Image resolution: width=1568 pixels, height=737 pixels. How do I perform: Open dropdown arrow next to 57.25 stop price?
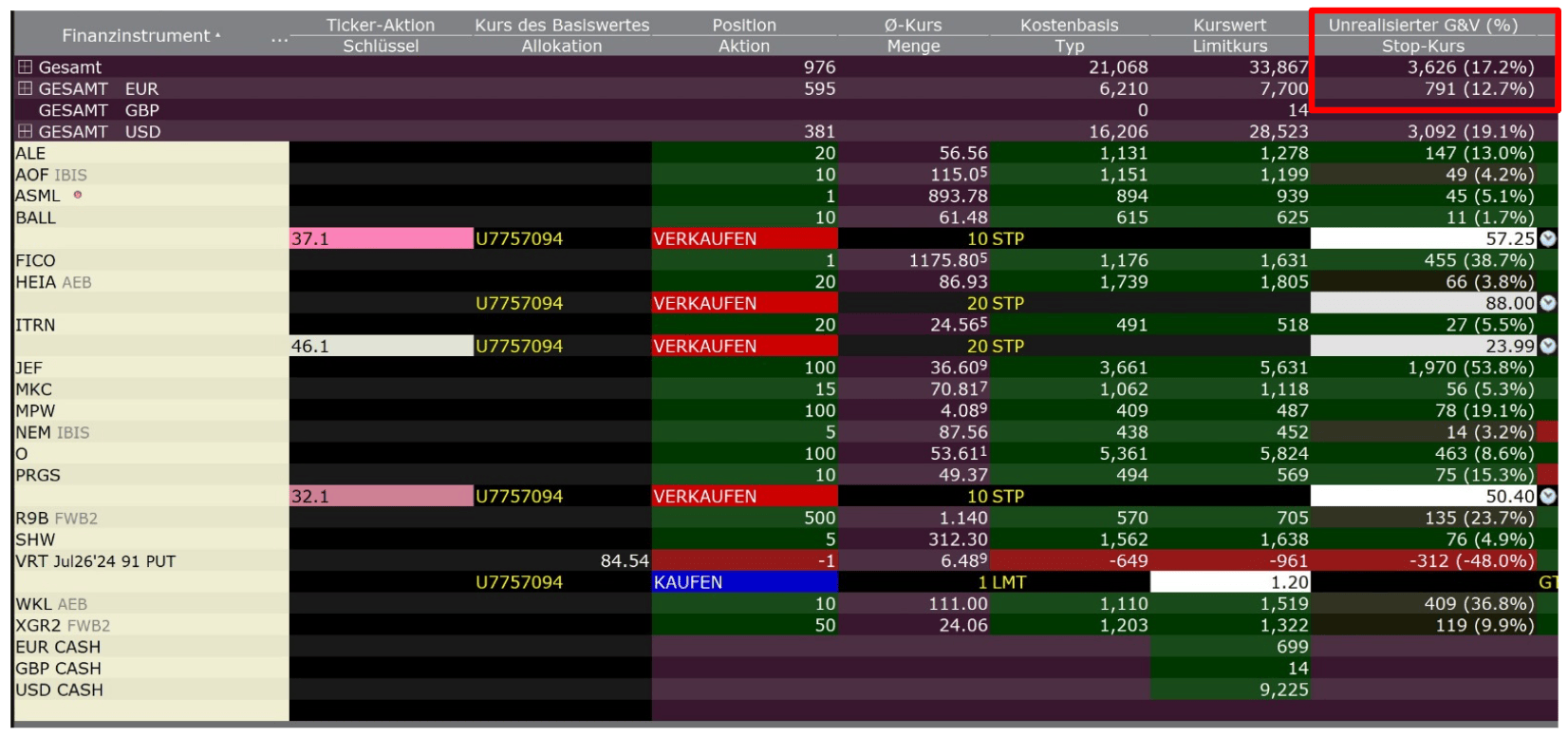(x=1548, y=239)
